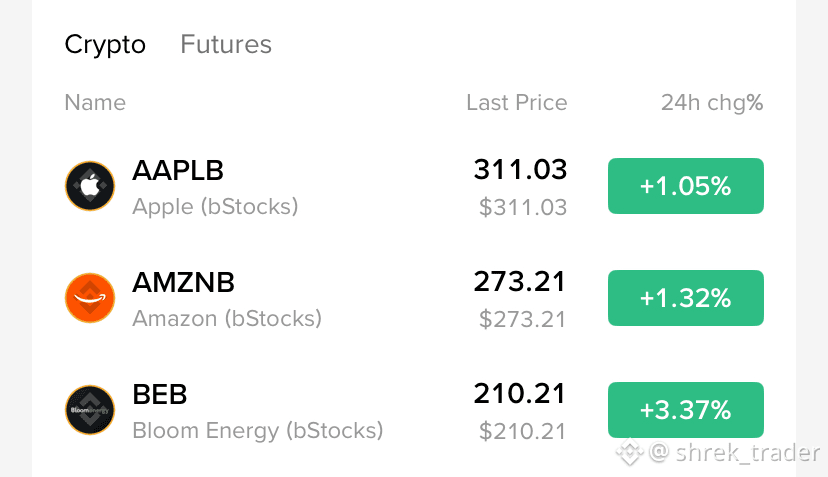Open the AMZNB Amazon token icon
The width and height of the screenshot is (828, 477).
click(90, 298)
